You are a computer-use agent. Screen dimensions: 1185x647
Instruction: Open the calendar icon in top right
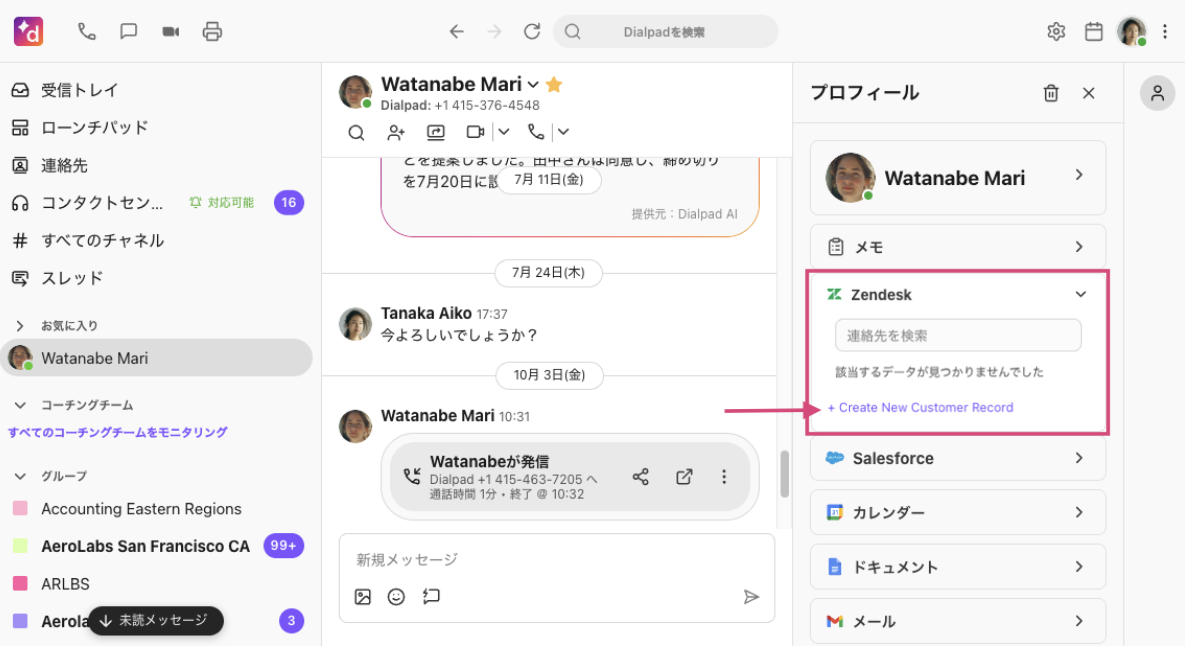(x=1094, y=32)
